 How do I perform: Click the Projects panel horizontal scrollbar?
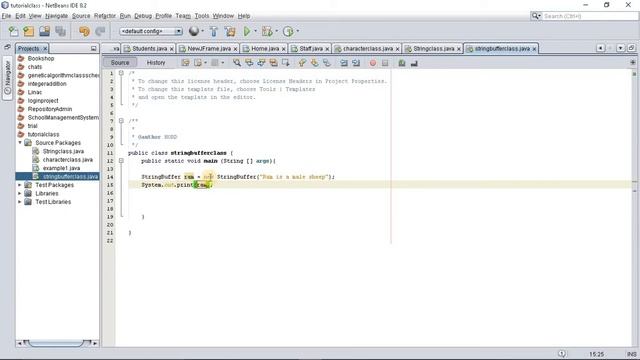57,343
